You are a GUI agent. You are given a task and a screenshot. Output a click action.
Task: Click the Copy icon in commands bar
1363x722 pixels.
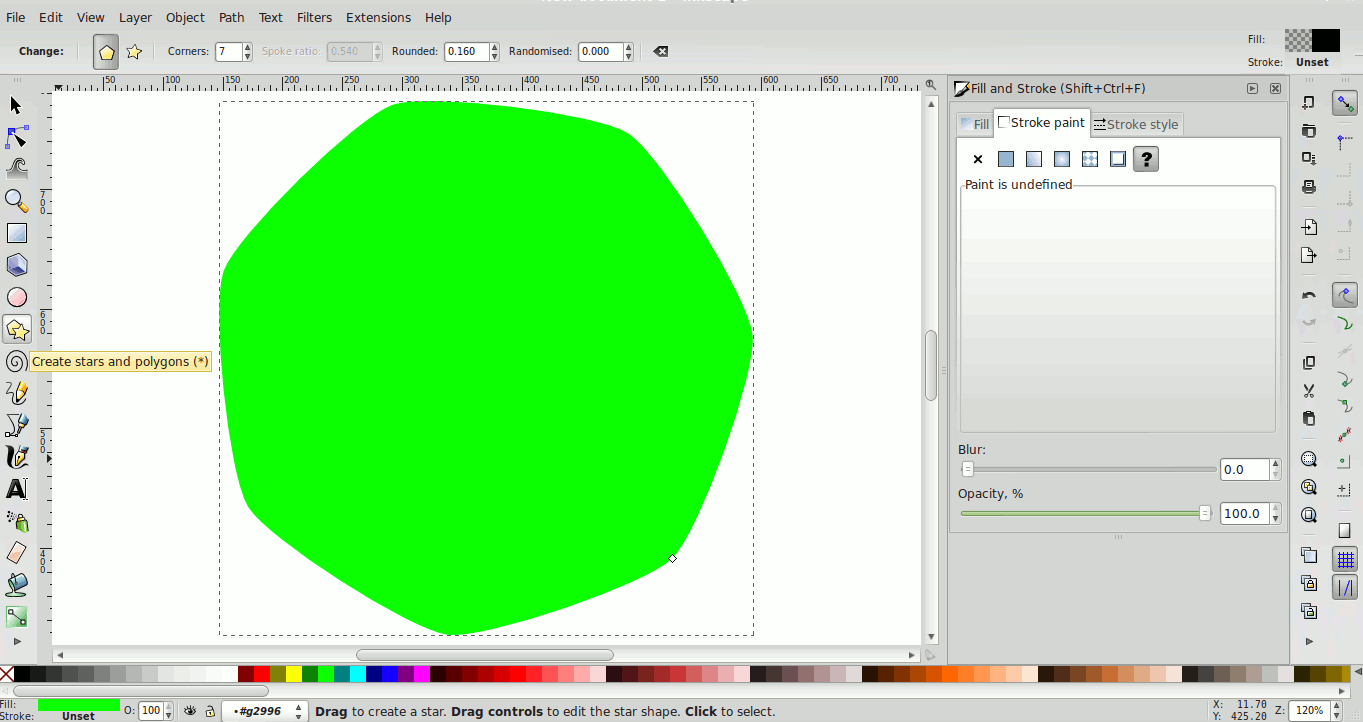coord(1309,363)
